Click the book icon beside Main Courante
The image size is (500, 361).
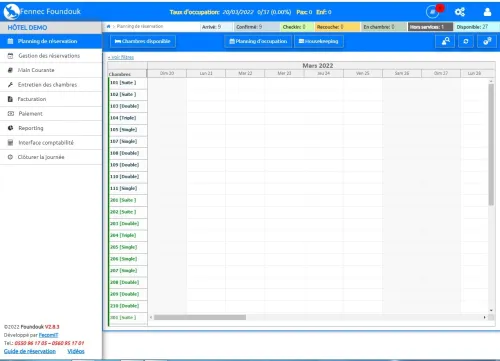point(10,70)
